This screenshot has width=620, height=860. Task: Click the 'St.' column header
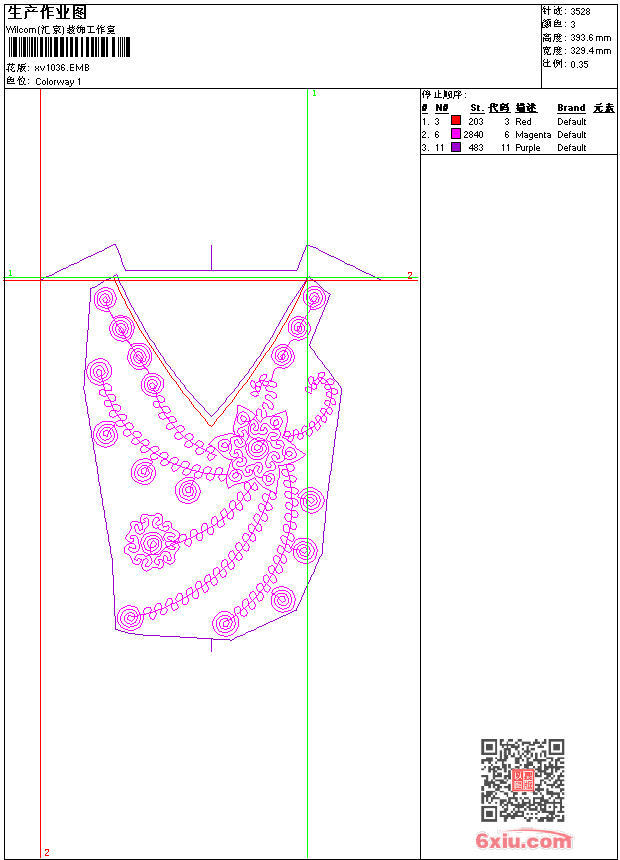click(477, 108)
